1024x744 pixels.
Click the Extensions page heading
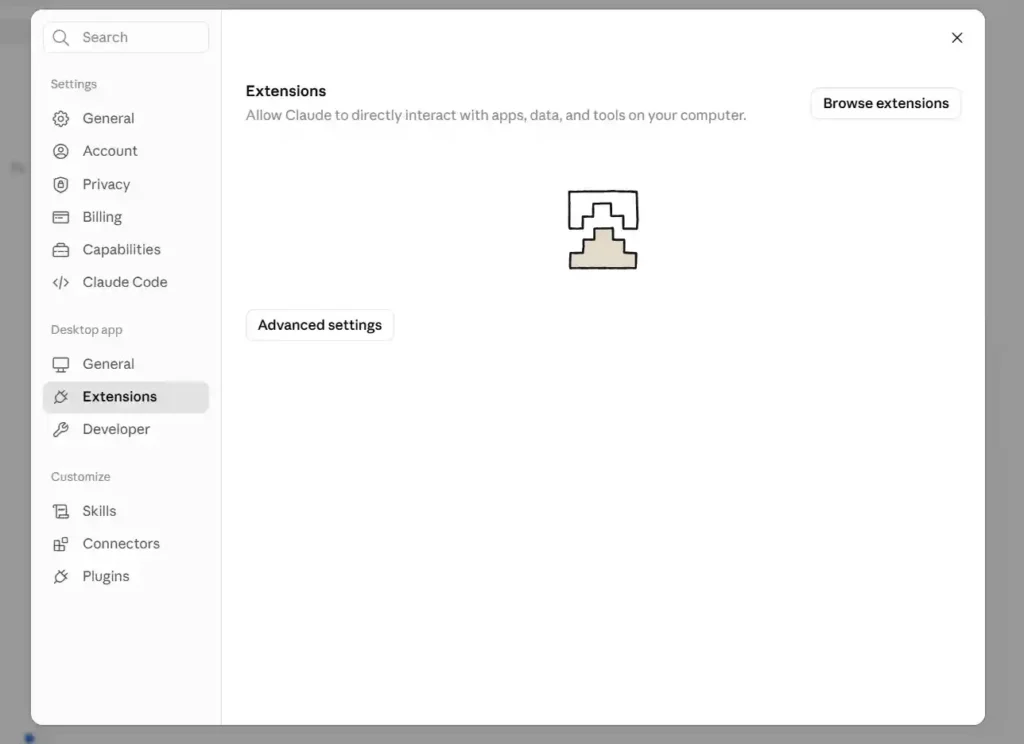pos(285,91)
